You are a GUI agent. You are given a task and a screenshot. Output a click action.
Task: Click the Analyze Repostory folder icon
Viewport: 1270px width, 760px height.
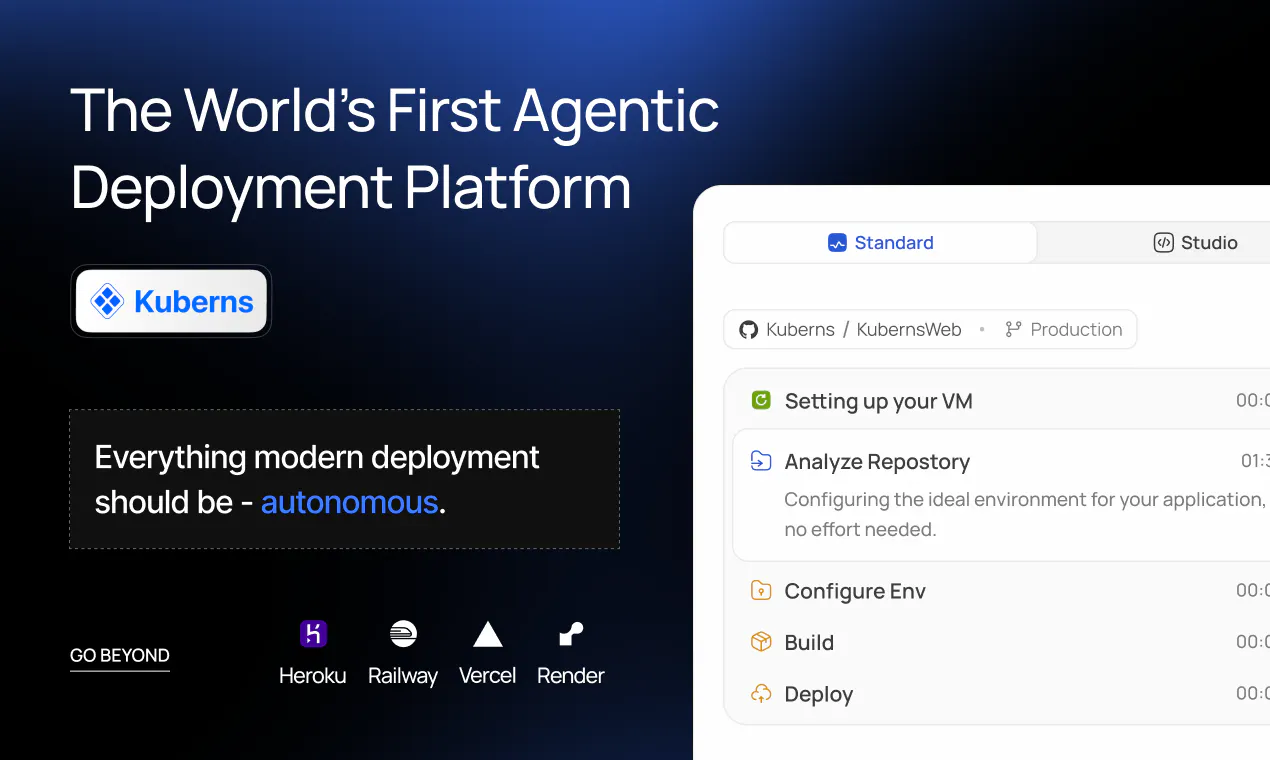click(761, 461)
